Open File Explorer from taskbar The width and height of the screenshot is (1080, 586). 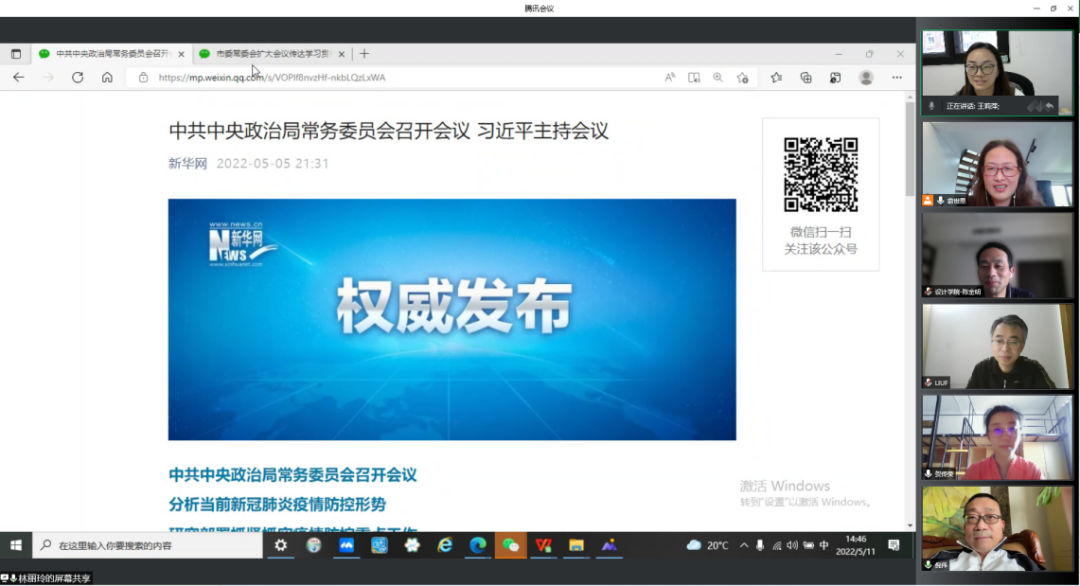pyautogui.click(x=577, y=545)
